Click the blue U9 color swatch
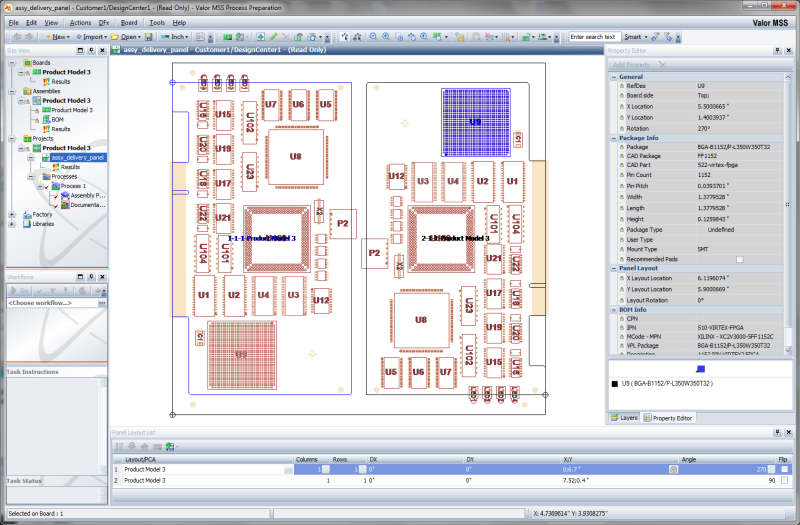Screen dimensions: 800x525 (x=701, y=369)
